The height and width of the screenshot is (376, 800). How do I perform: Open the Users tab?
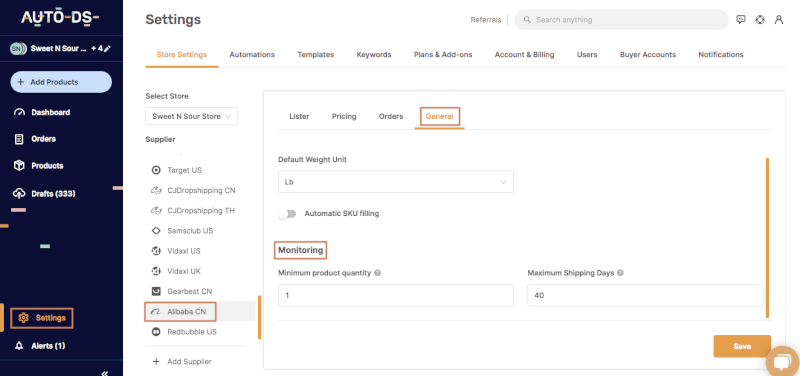(587, 55)
